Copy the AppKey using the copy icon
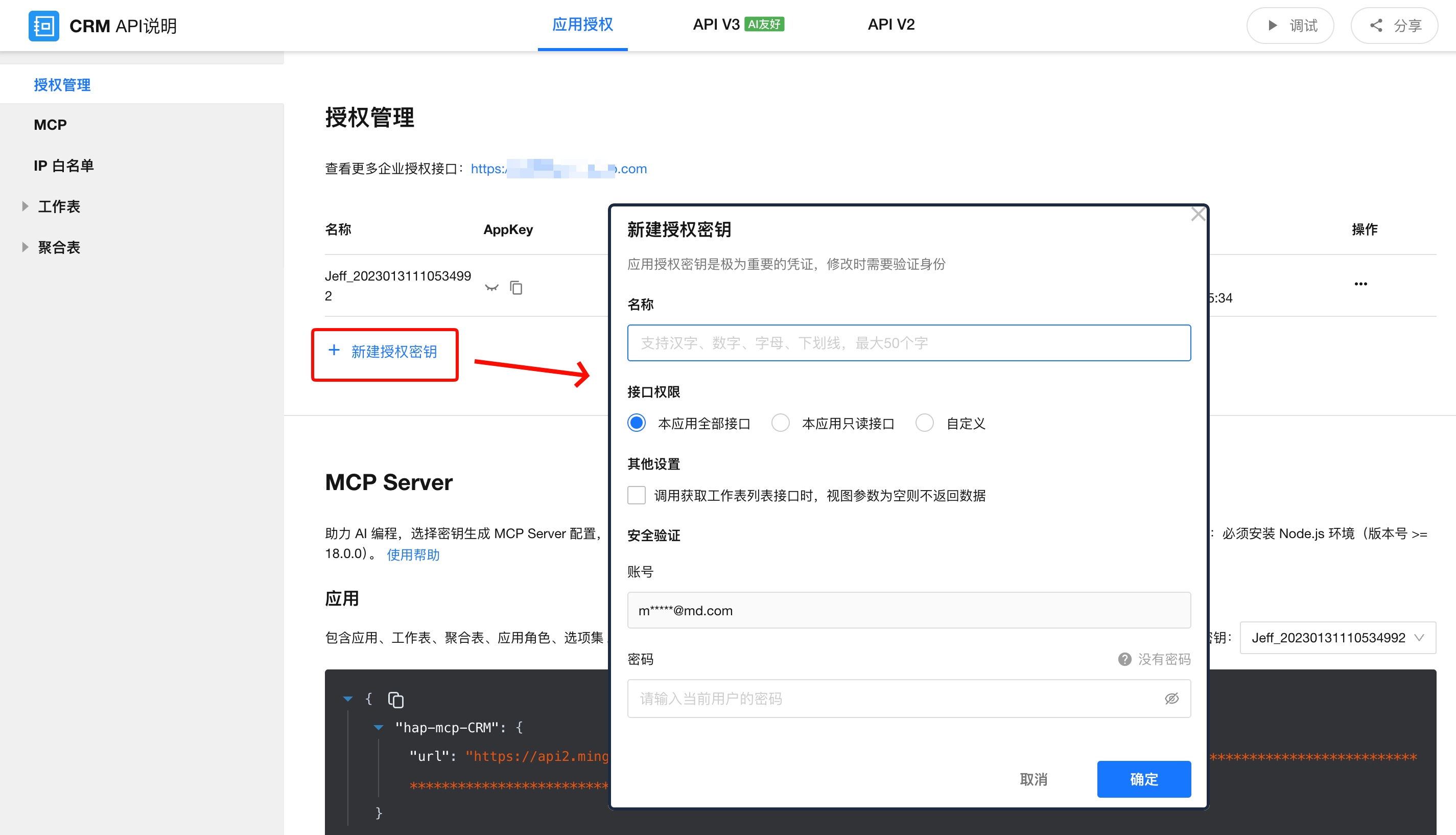This screenshot has height=835, width=1456. pyautogui.click(x=516, y=287)
